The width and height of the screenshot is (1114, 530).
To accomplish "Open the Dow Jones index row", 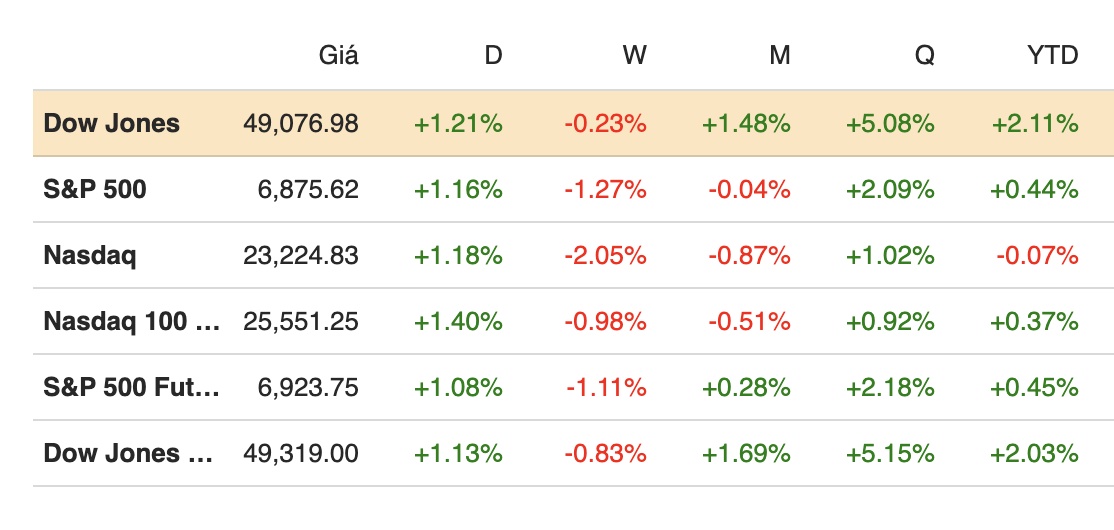I will 112,124.
